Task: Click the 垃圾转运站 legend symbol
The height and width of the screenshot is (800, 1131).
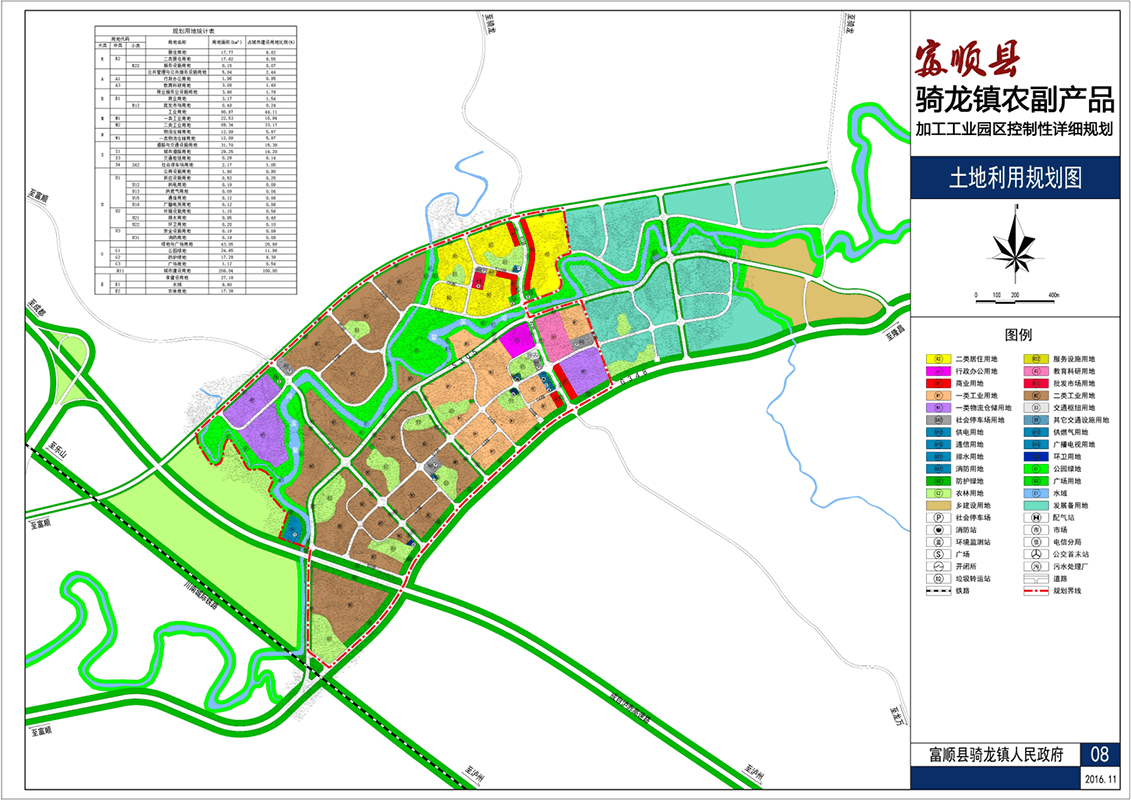Action: coord(938,578)
